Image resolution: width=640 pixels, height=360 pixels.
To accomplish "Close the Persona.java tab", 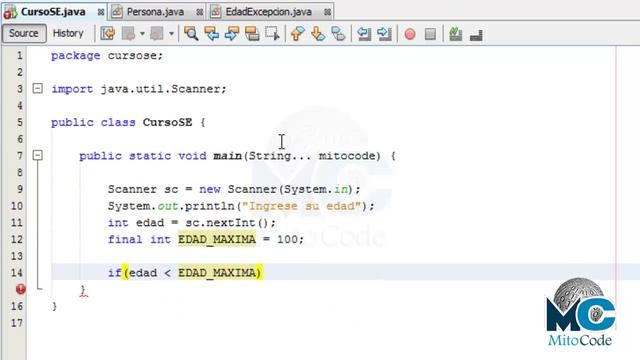I will pos(199,12).
